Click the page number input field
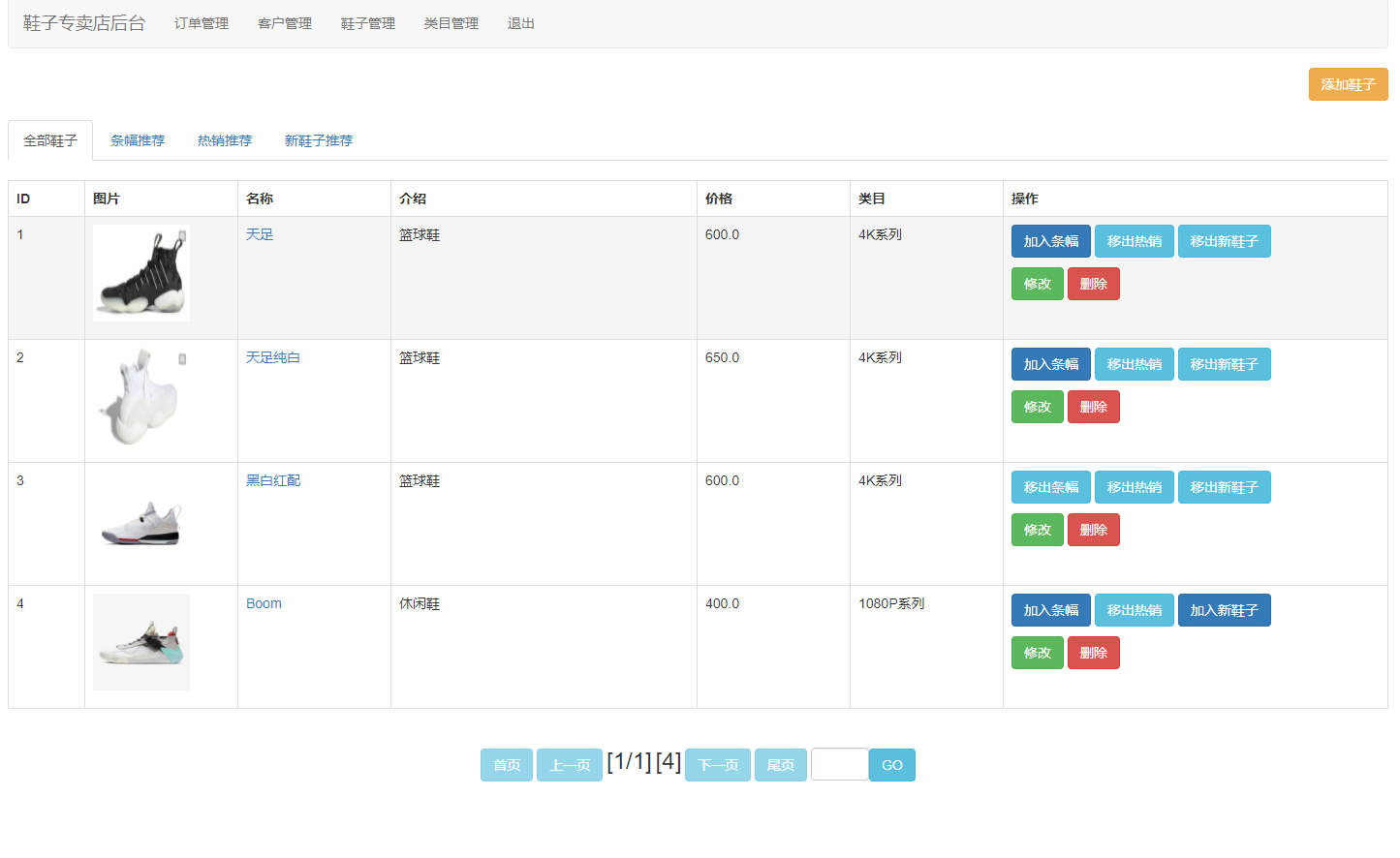Viewport: 1400px width, 858px height. point(839,764)
